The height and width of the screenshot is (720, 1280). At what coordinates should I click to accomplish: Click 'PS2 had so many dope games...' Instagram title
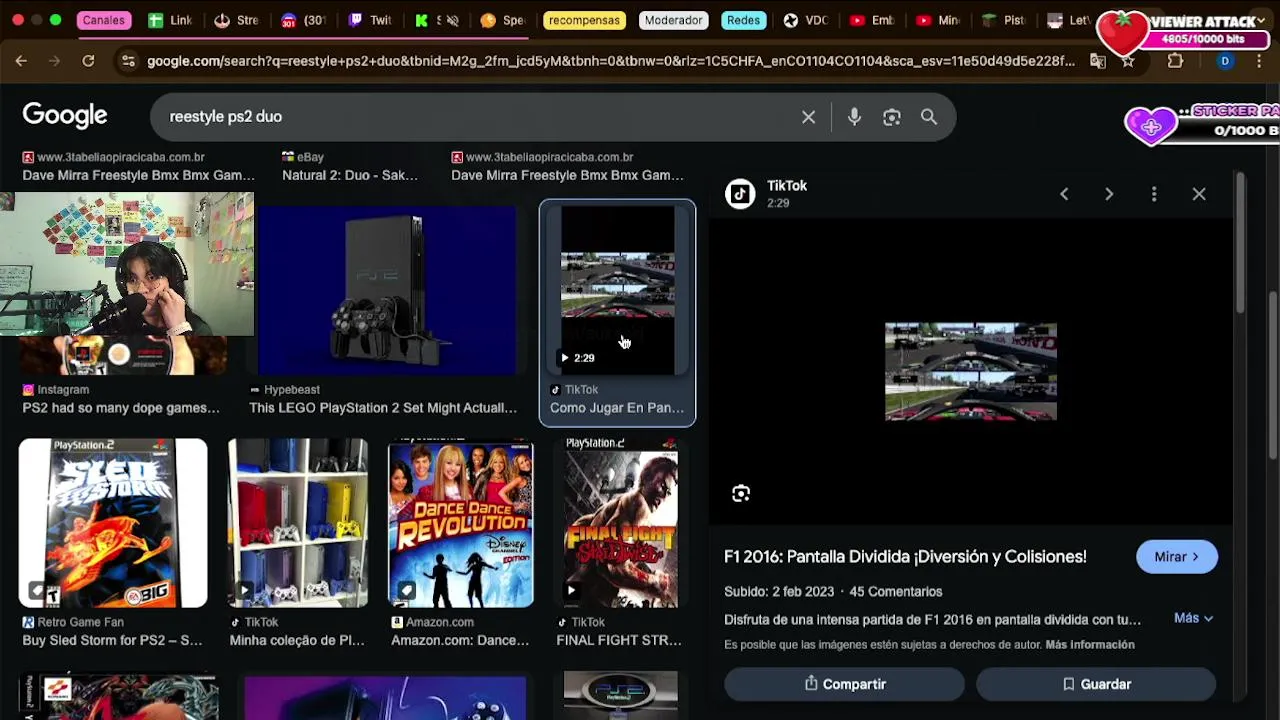tap(121, 408)
